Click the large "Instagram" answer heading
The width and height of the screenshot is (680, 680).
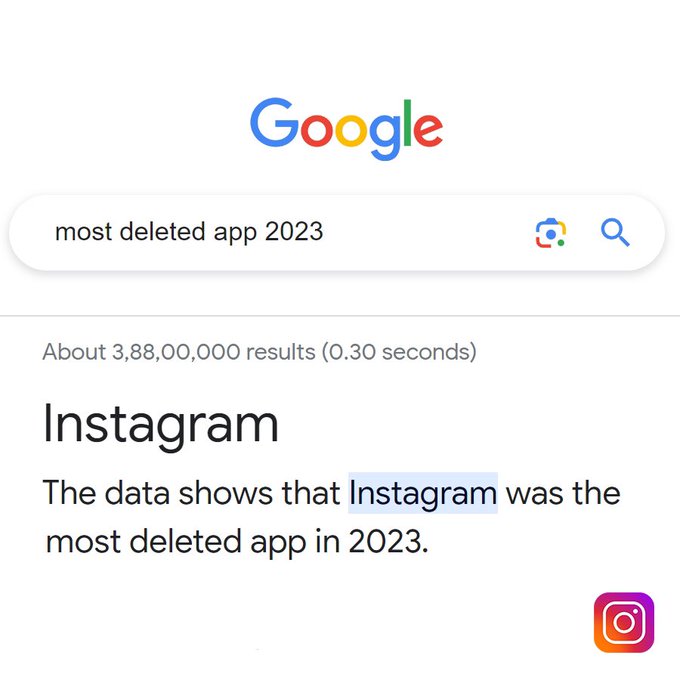[x=160, y=424]
